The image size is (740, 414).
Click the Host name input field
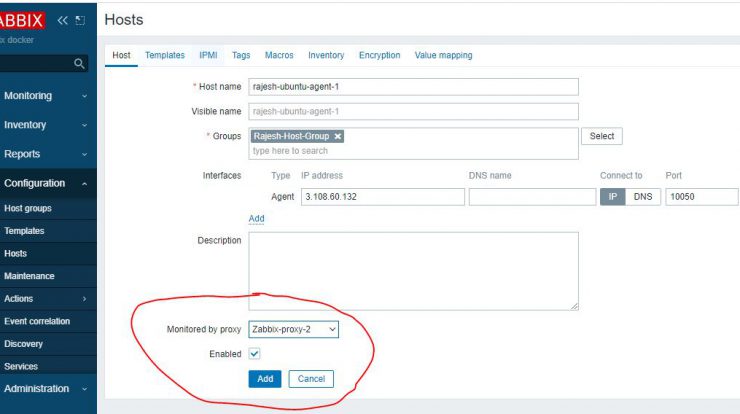pyautogui.click(x=413, y=87)
